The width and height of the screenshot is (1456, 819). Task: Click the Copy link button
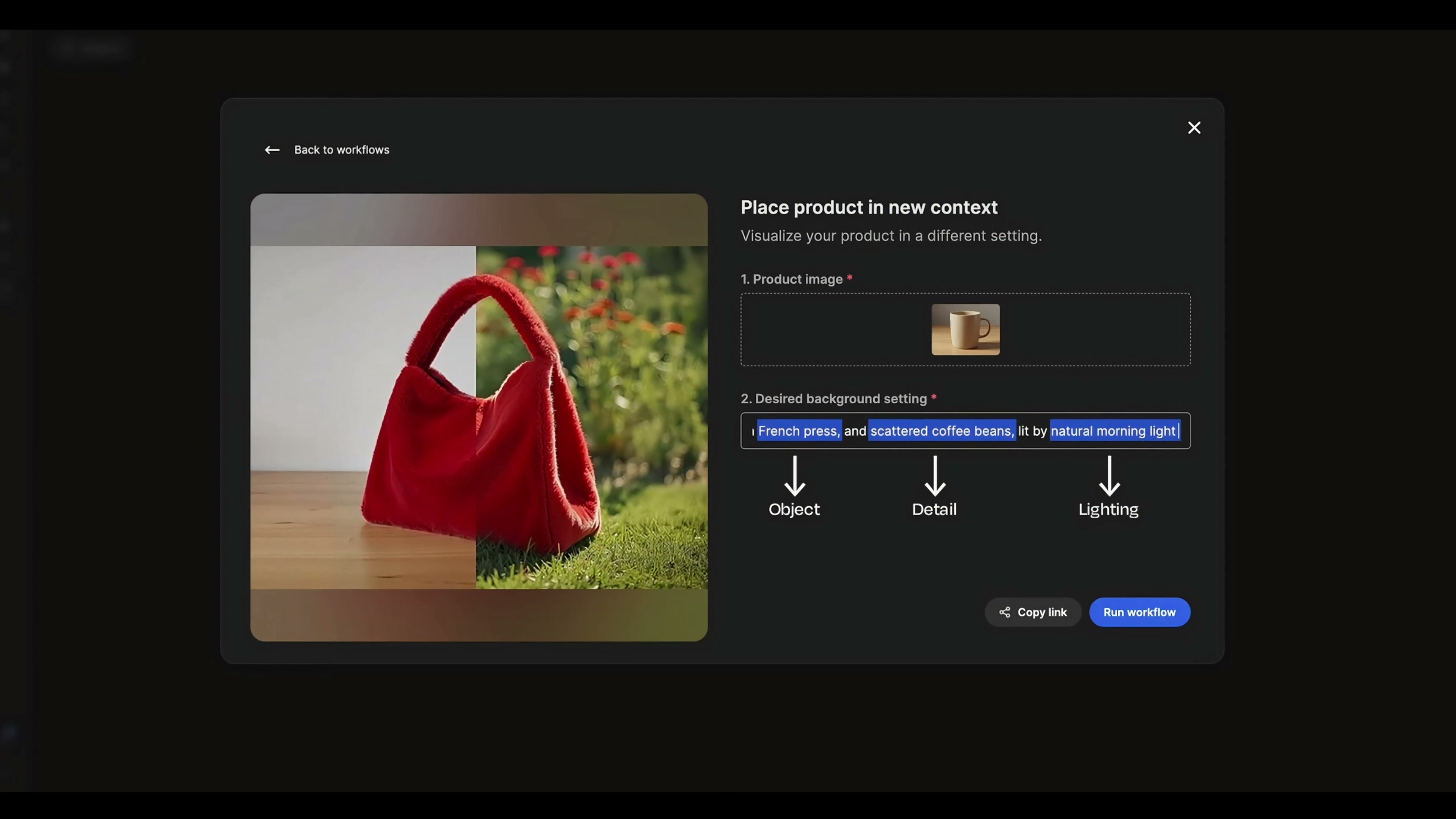(x=1032, y=612)
